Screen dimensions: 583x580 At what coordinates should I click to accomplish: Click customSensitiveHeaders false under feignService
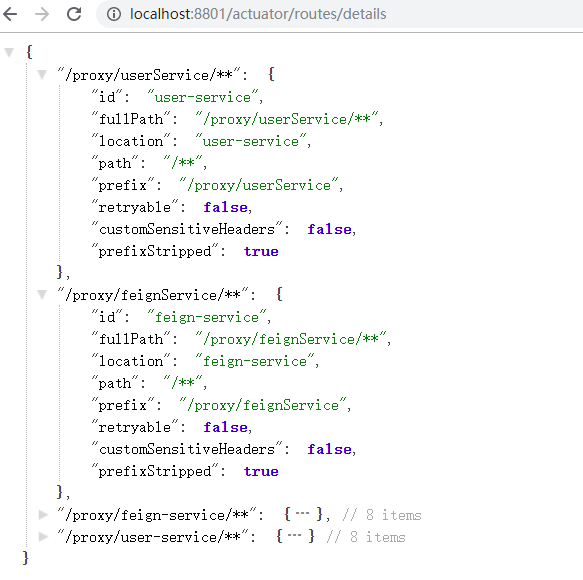click(x=329, y=449)
